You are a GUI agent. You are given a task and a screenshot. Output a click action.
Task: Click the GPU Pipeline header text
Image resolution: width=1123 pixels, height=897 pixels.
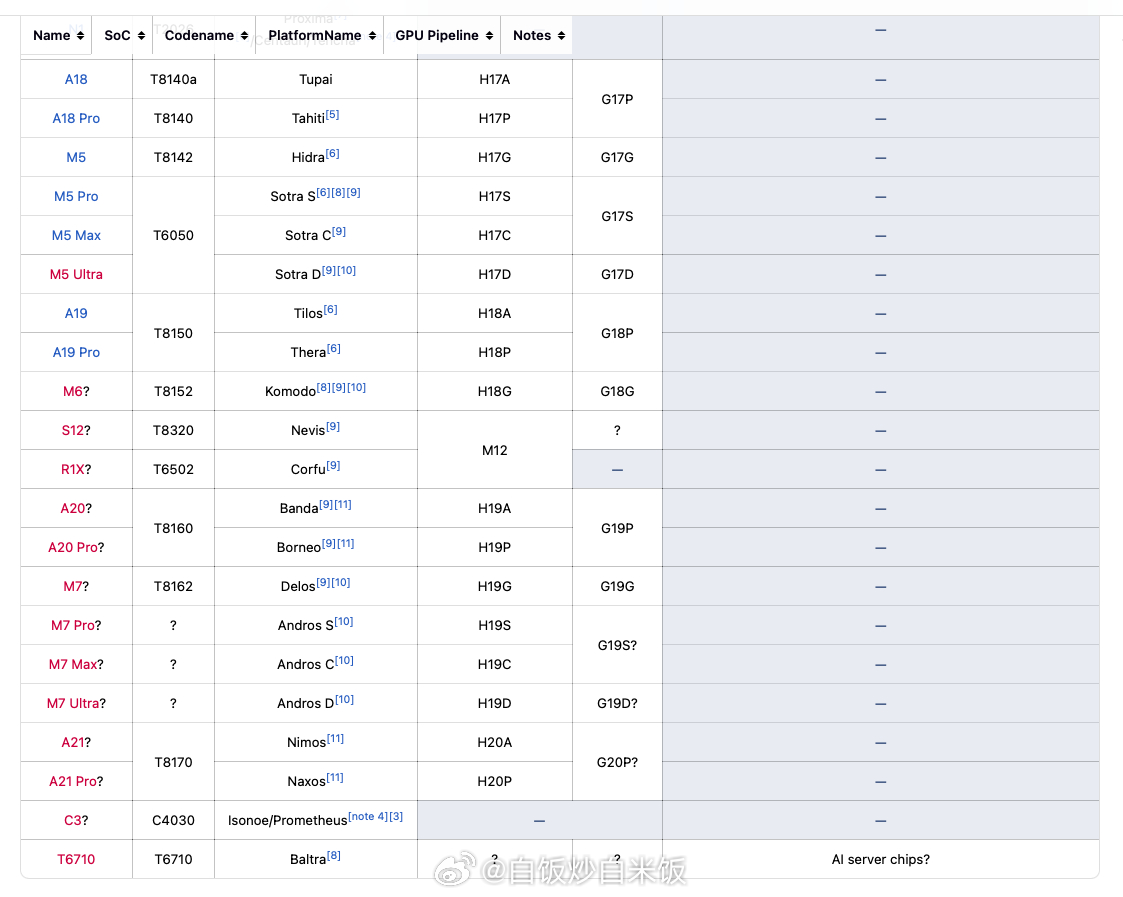coord(437,36)
